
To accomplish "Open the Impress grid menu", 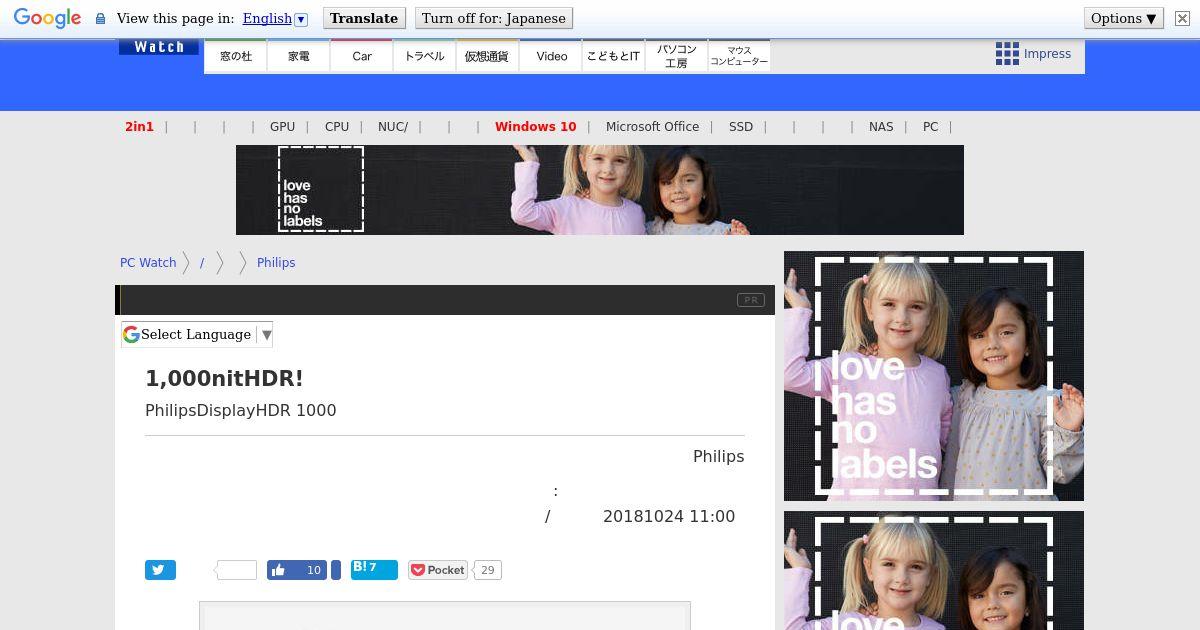I will [x=1033, y=54].
